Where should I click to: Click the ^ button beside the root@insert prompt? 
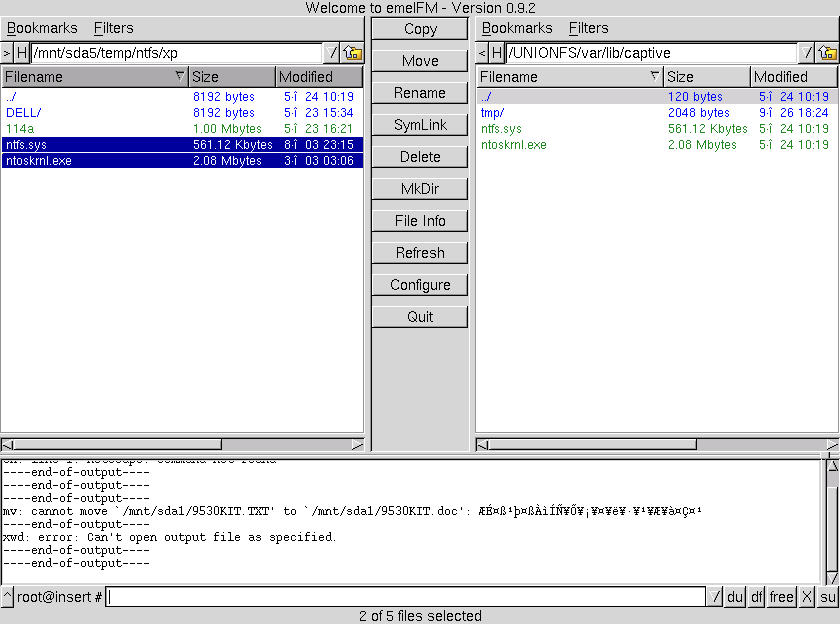pos(7,597)
